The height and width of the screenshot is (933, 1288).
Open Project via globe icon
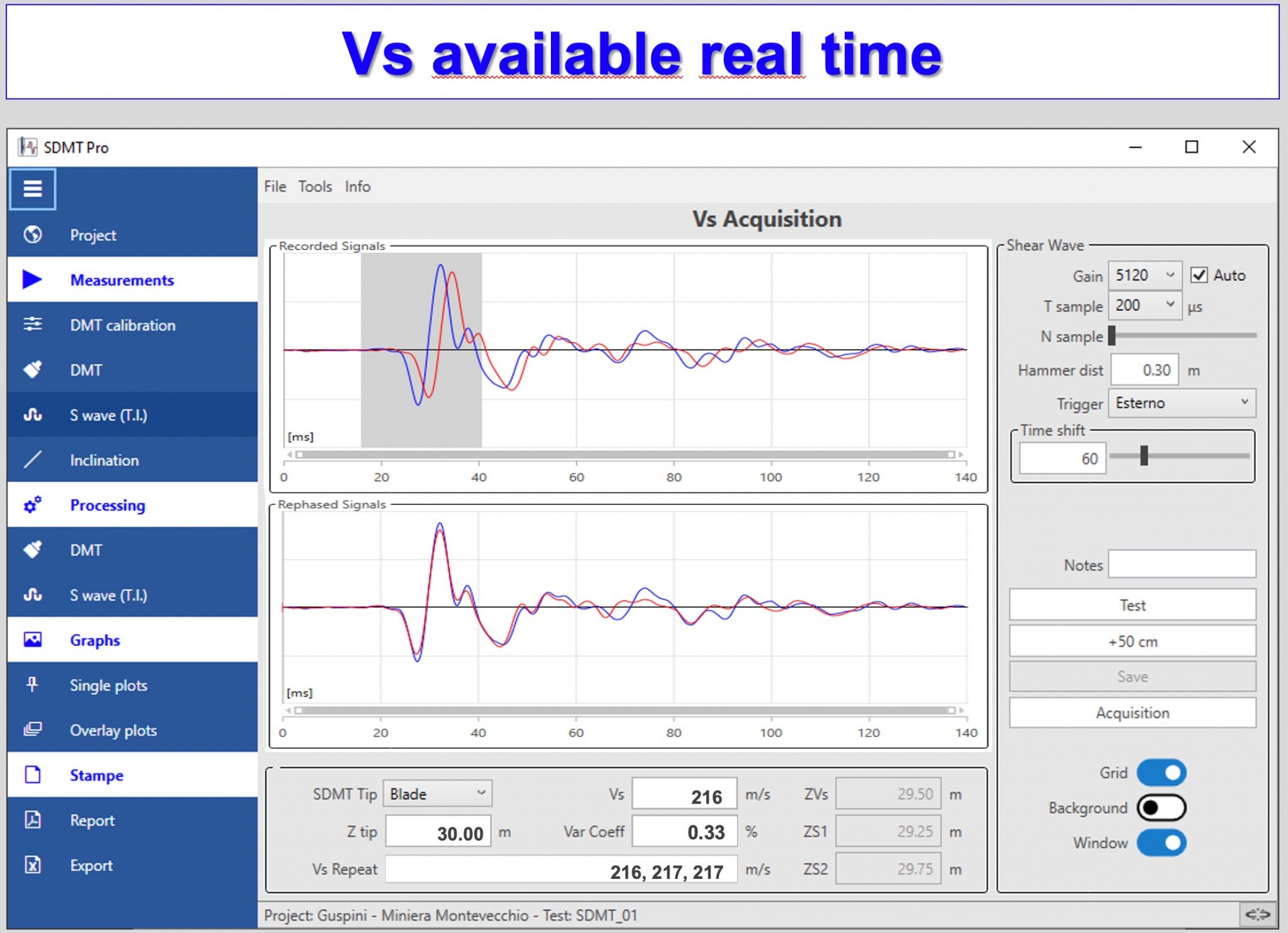[x=33, y=235]
